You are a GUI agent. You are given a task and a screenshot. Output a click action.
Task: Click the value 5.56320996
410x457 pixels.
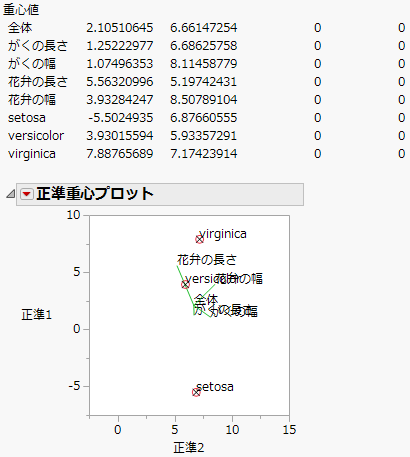coord(120,82)
